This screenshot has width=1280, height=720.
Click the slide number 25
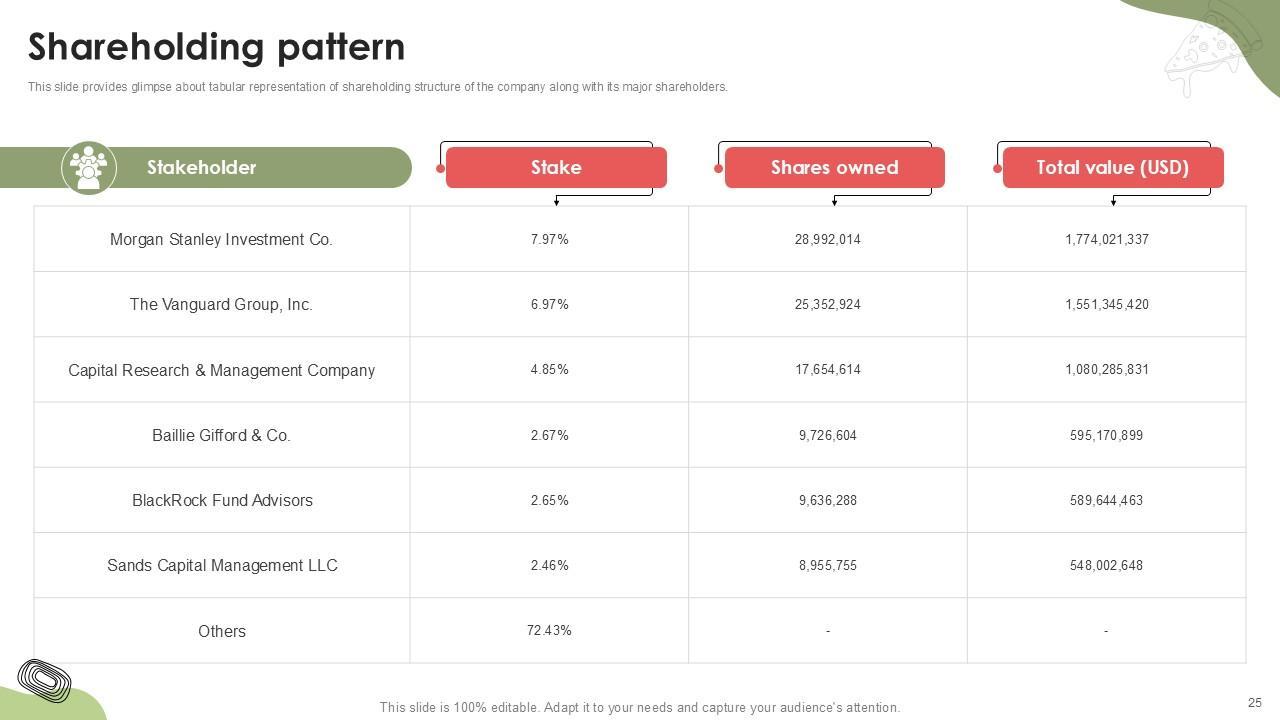point(1255,703)
